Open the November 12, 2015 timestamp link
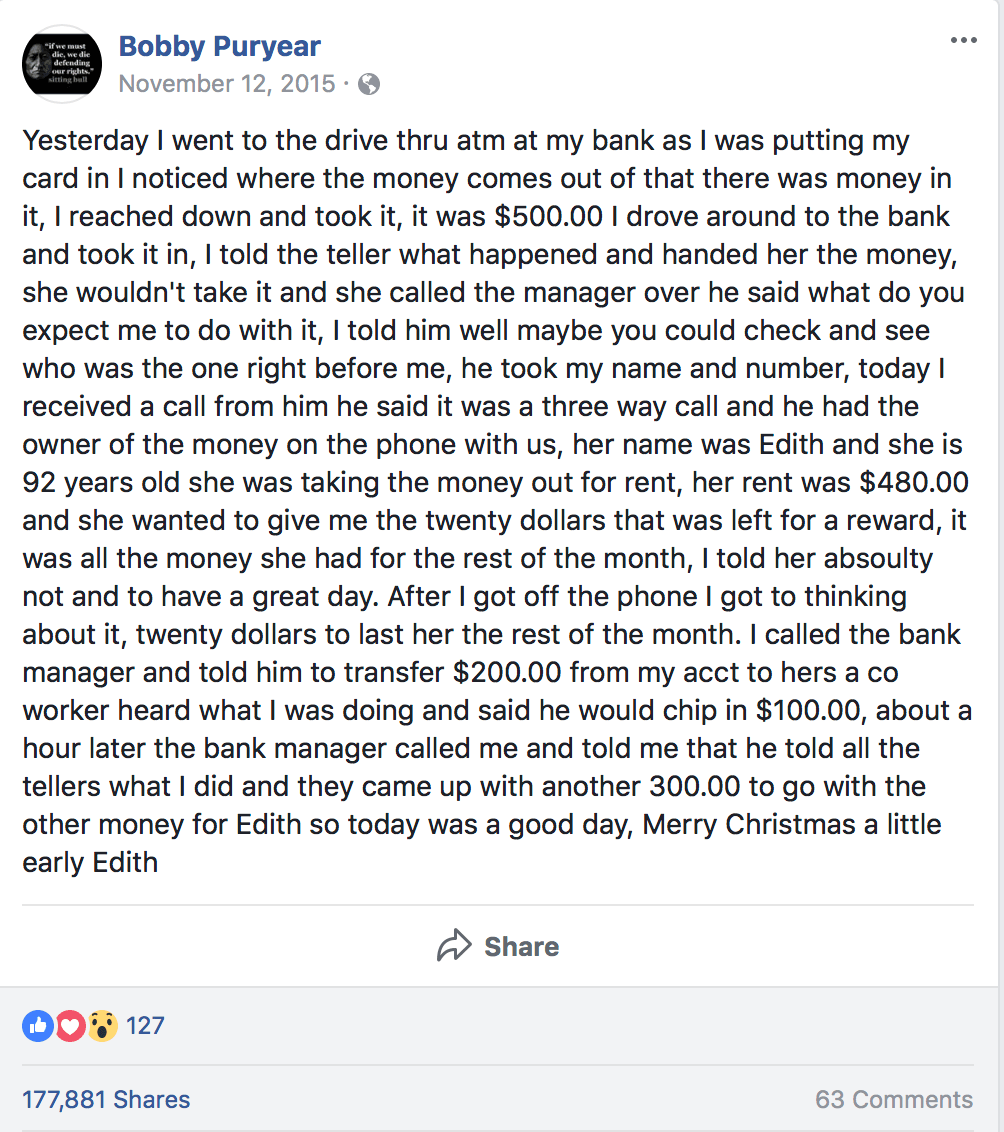The width and height of the screenshot is (1004, 1132). 227,84
